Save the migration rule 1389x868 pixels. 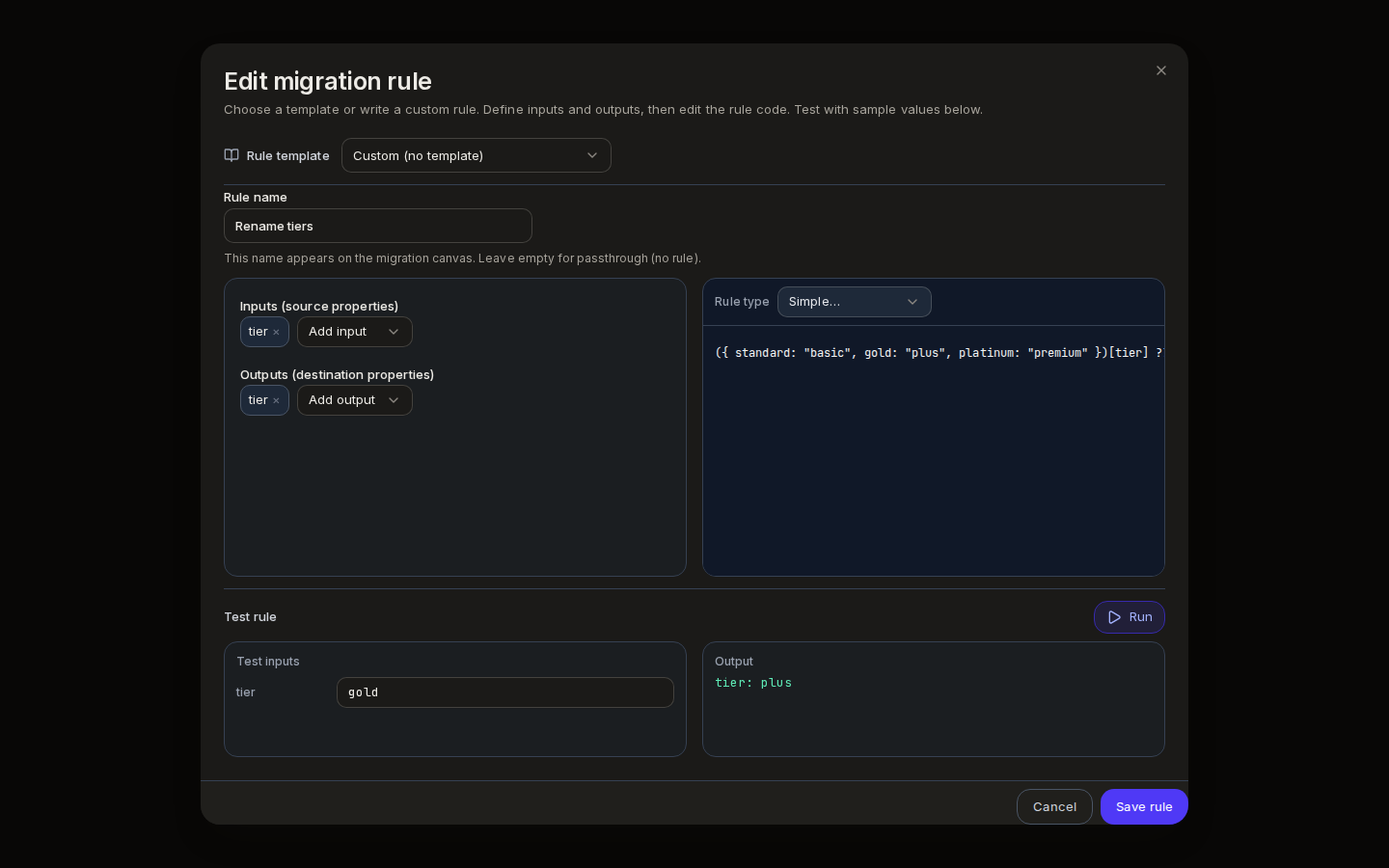pos(1144,806)
